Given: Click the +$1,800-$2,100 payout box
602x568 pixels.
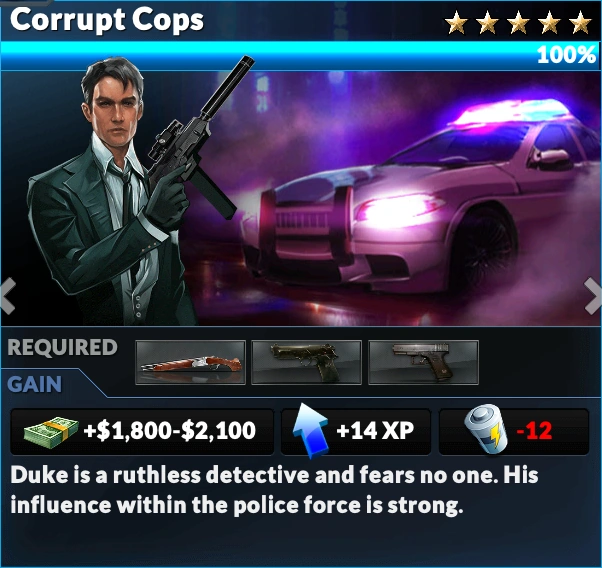Looking at the screenshot, I should [142, 432].
